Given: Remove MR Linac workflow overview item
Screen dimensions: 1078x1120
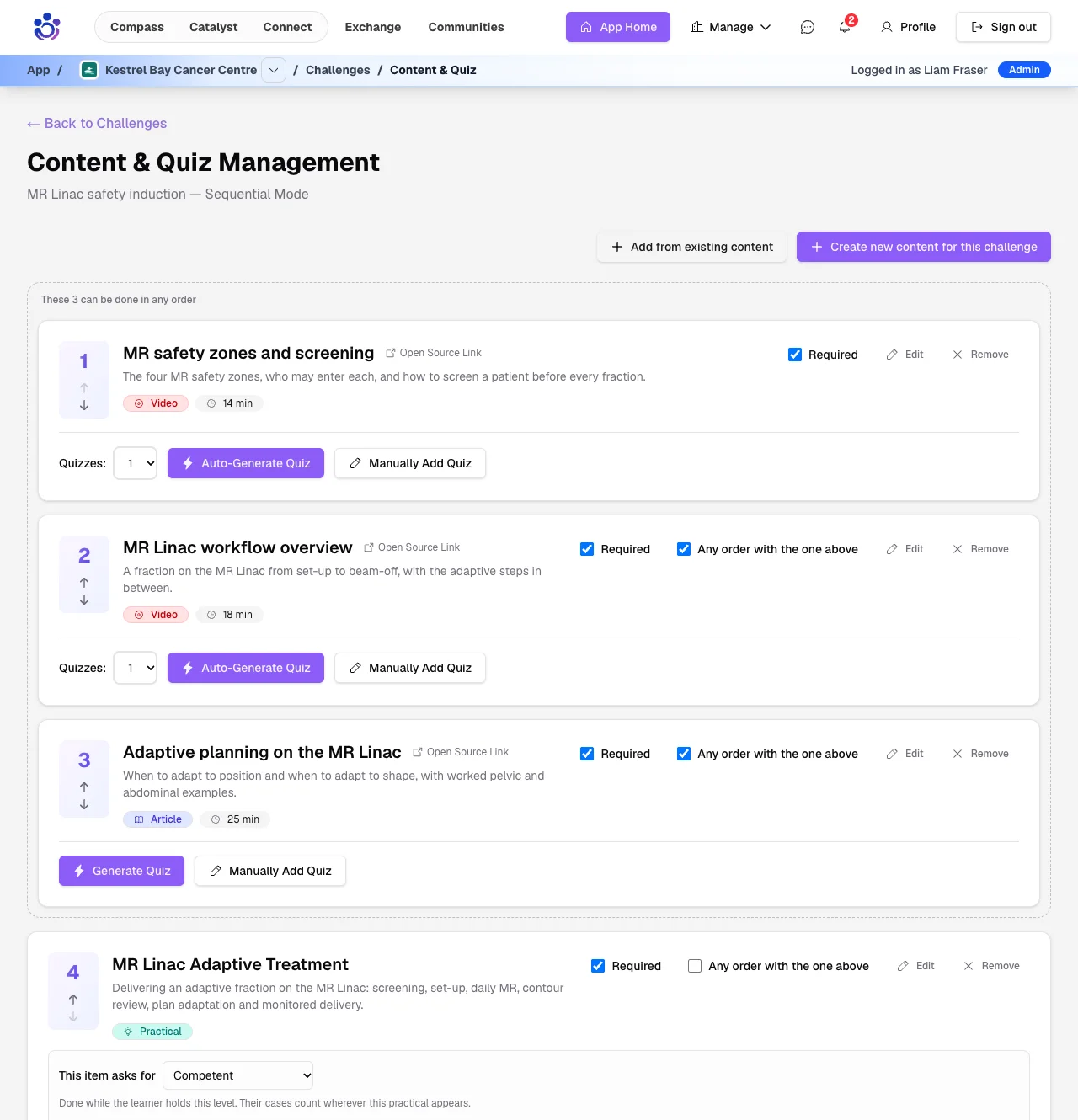Looking at the screenshot, I should [980, 549].
